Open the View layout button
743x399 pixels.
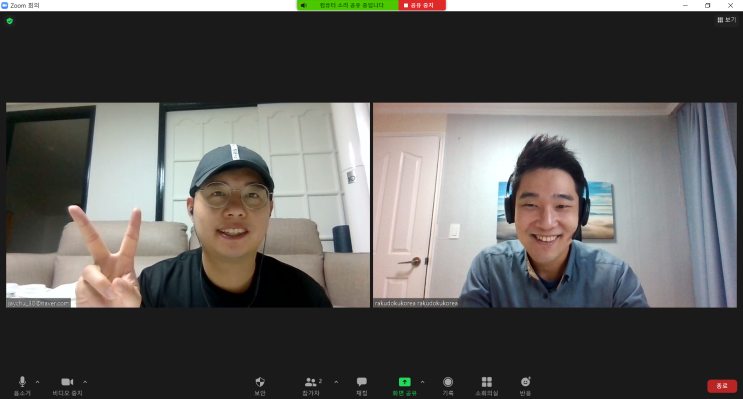[727, 20]
